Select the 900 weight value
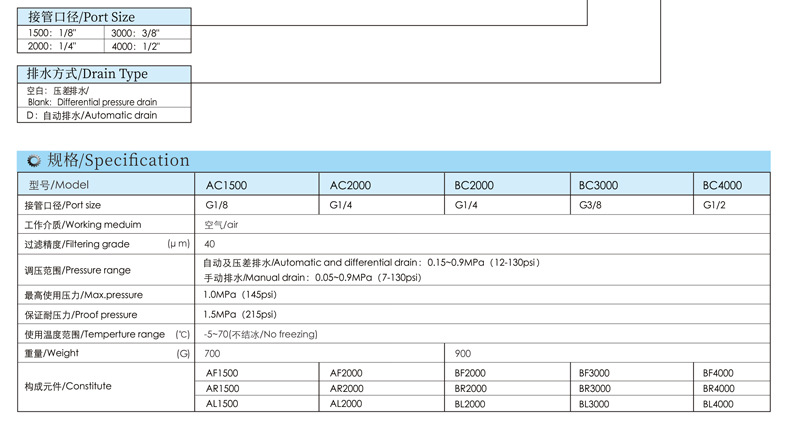The height and width of the screenshot is (432, 790). coord(463,353)
